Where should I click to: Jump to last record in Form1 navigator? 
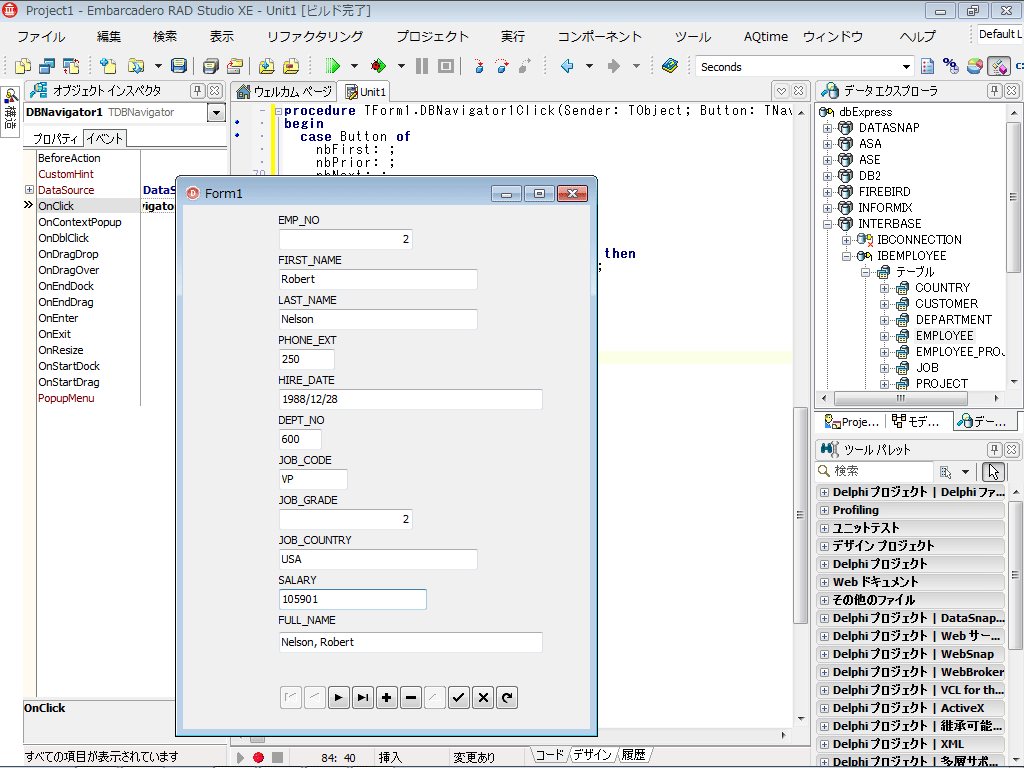[362, 697]
